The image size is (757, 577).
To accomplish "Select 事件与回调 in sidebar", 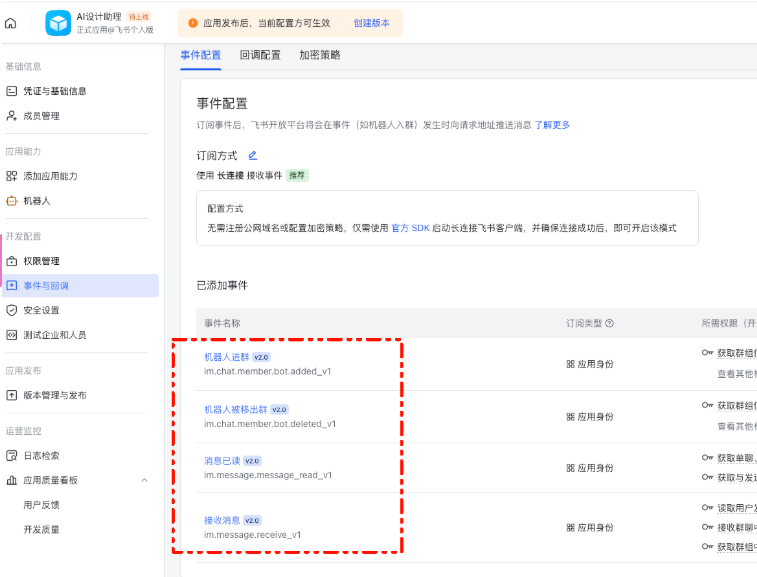I will coord(80,286).
